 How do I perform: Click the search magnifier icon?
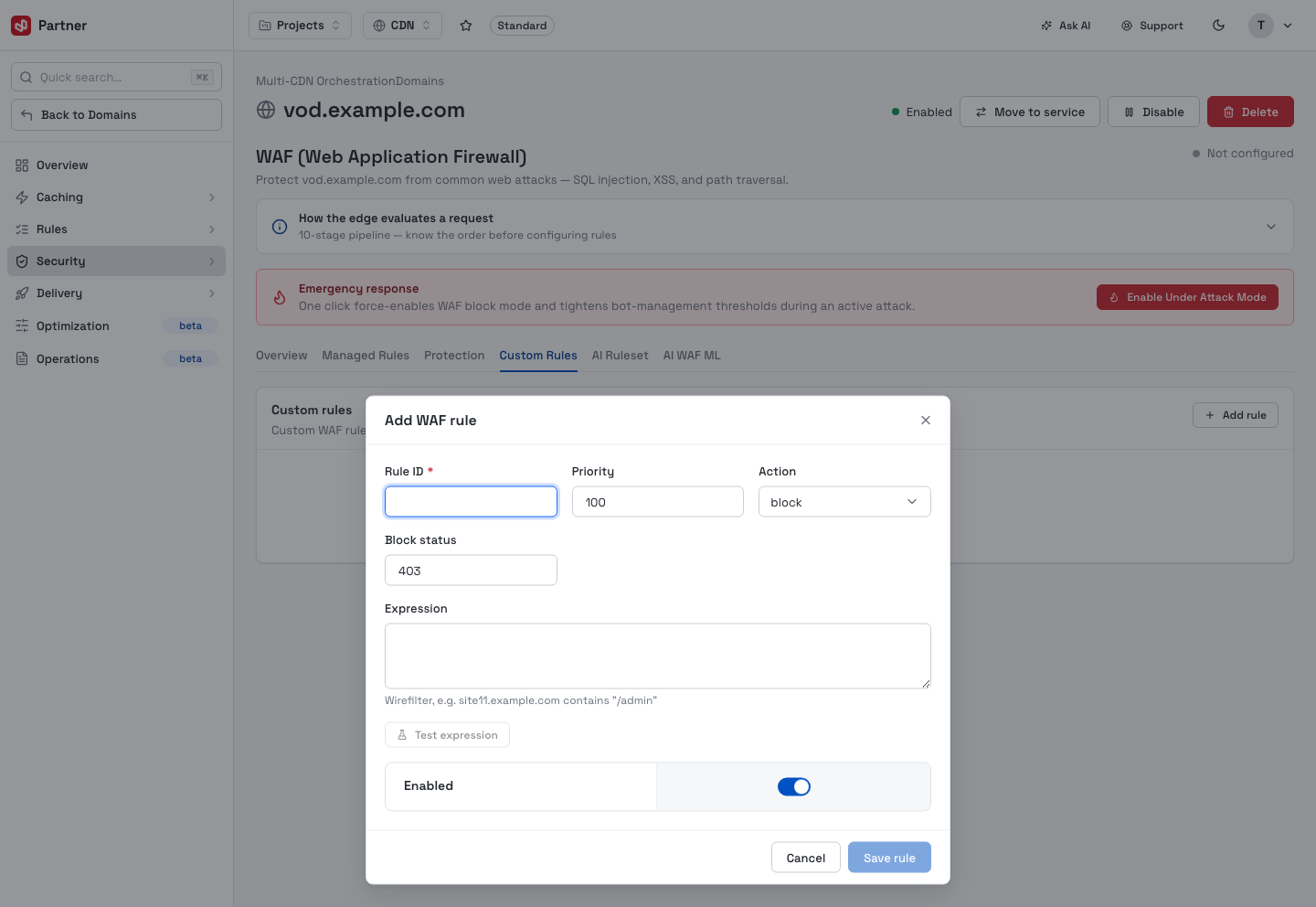(x=27, y=78)
